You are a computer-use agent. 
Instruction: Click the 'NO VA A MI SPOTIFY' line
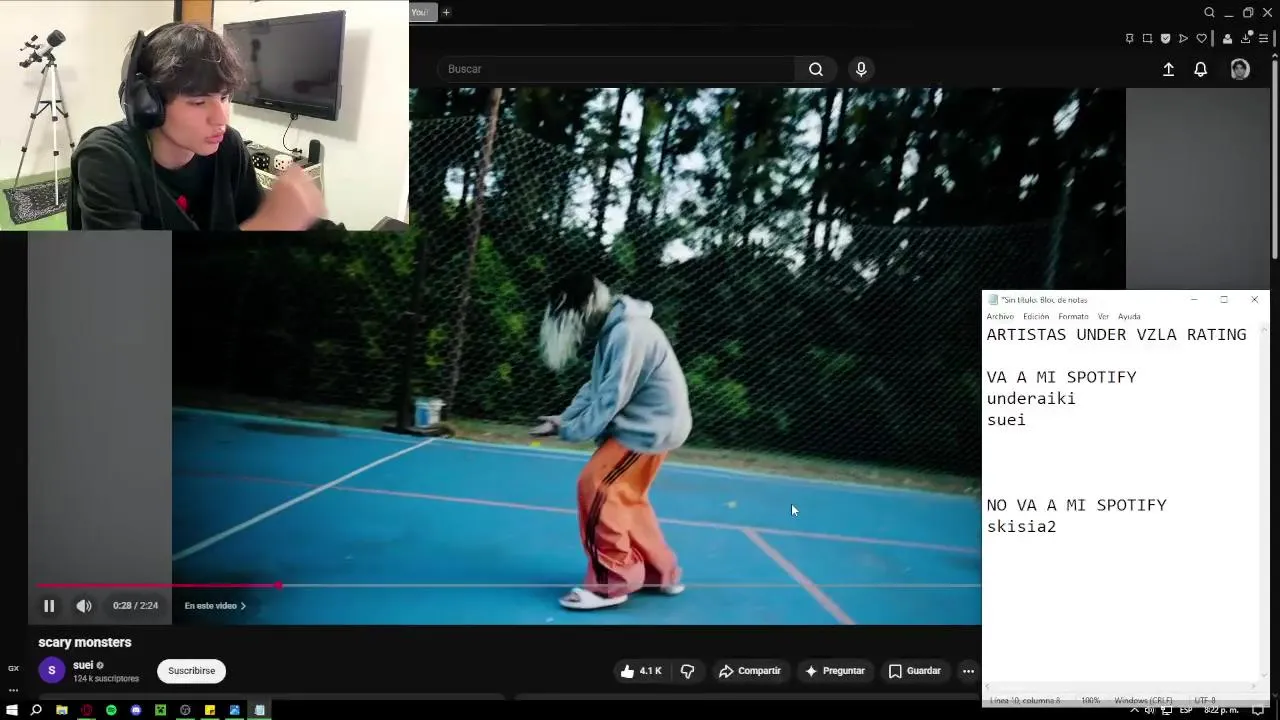1076,505
